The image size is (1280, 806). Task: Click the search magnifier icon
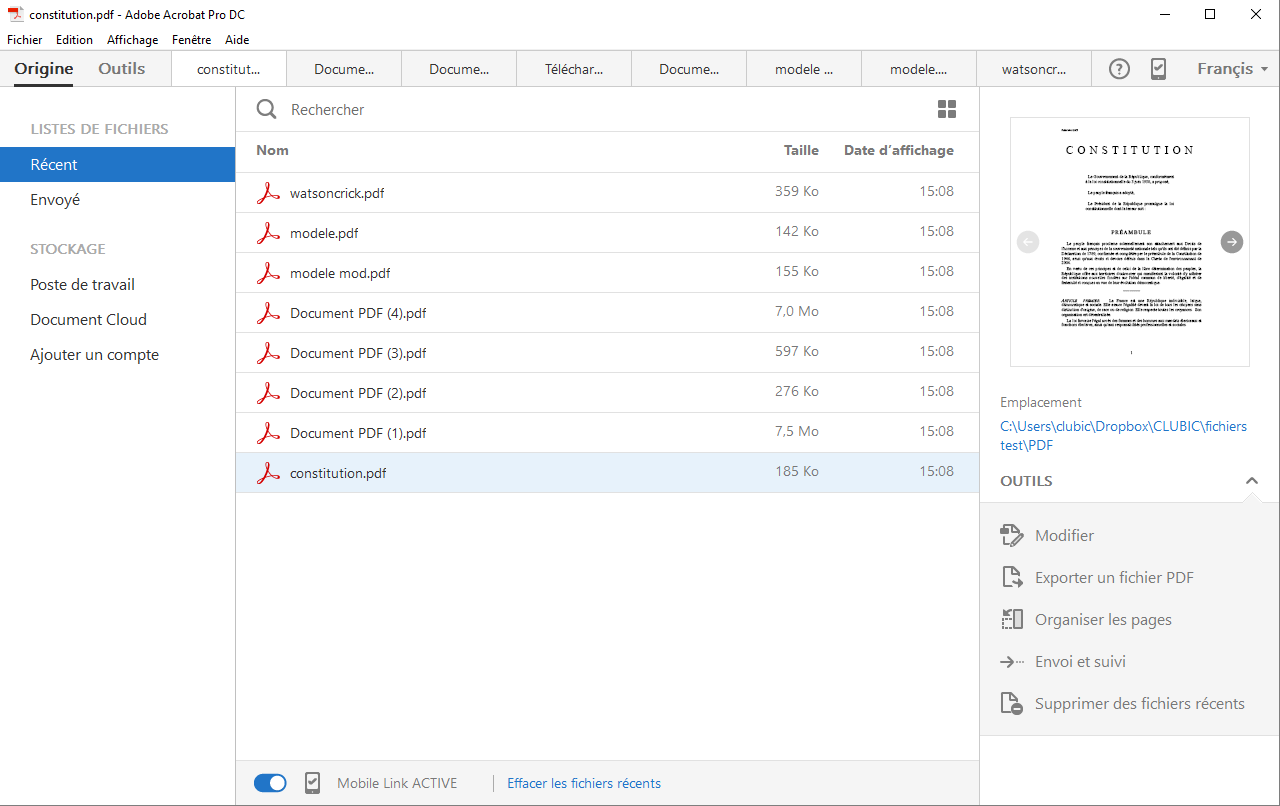click(x=266, y=109)
